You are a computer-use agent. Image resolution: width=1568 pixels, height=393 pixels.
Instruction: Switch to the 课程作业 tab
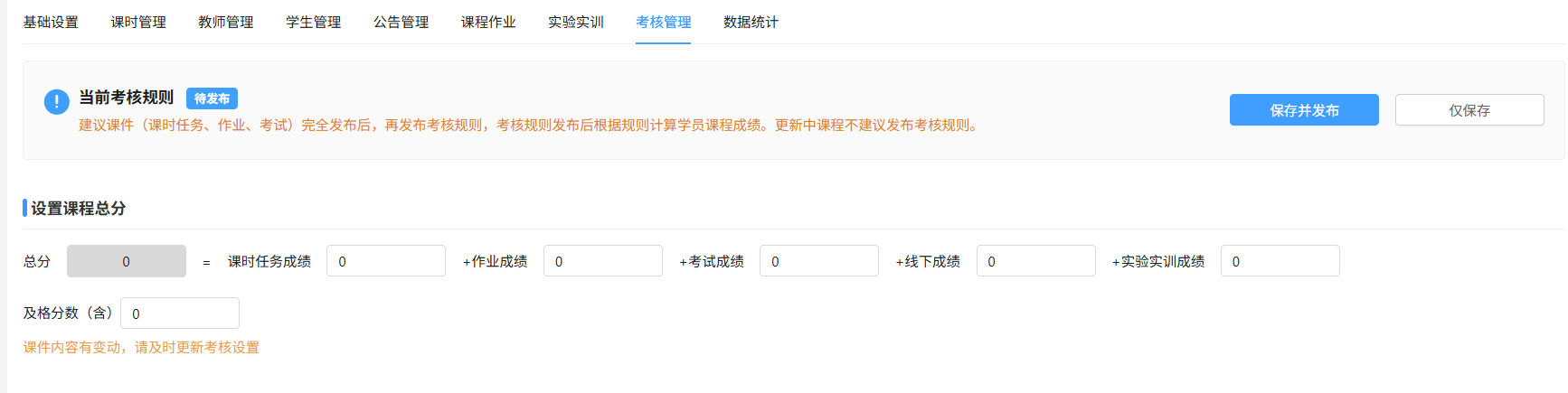tap(488, 23)
